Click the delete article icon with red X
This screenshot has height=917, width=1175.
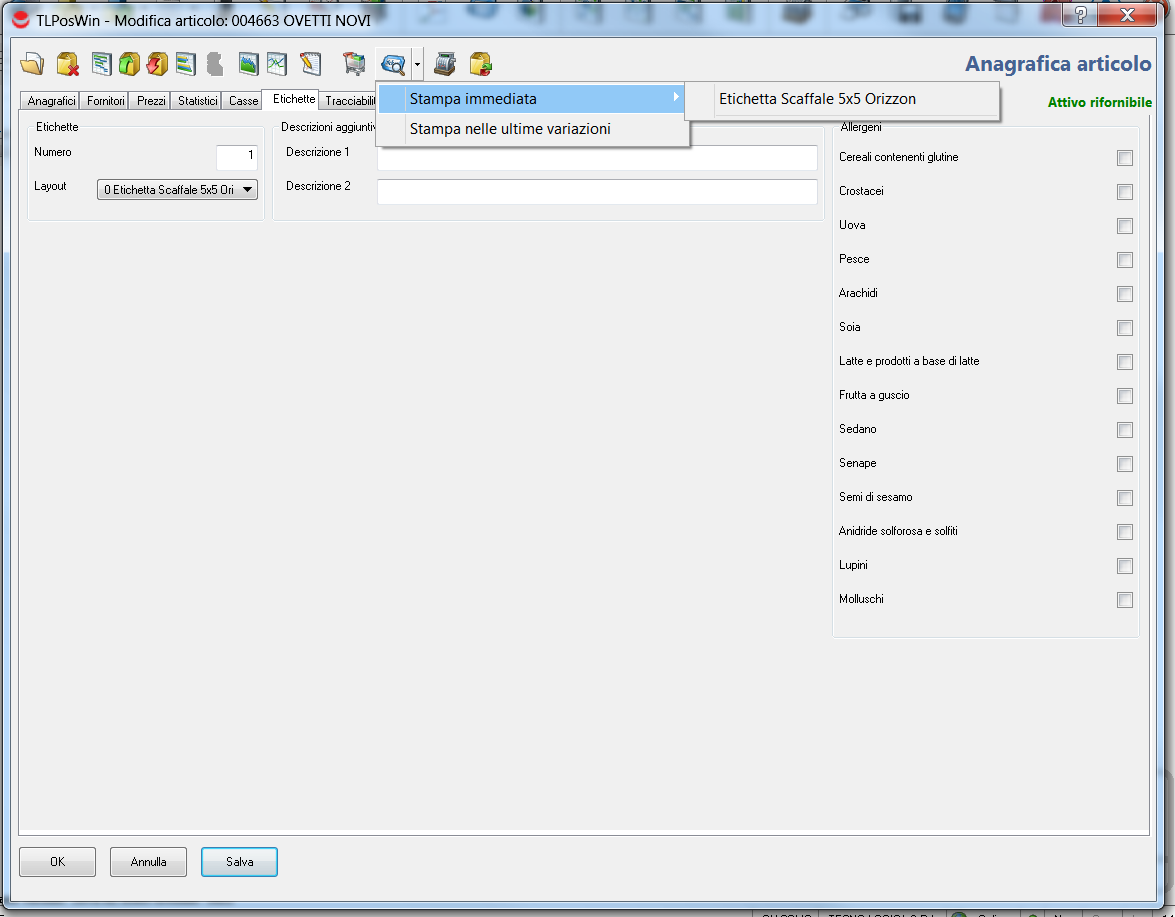tap(67, 65)
